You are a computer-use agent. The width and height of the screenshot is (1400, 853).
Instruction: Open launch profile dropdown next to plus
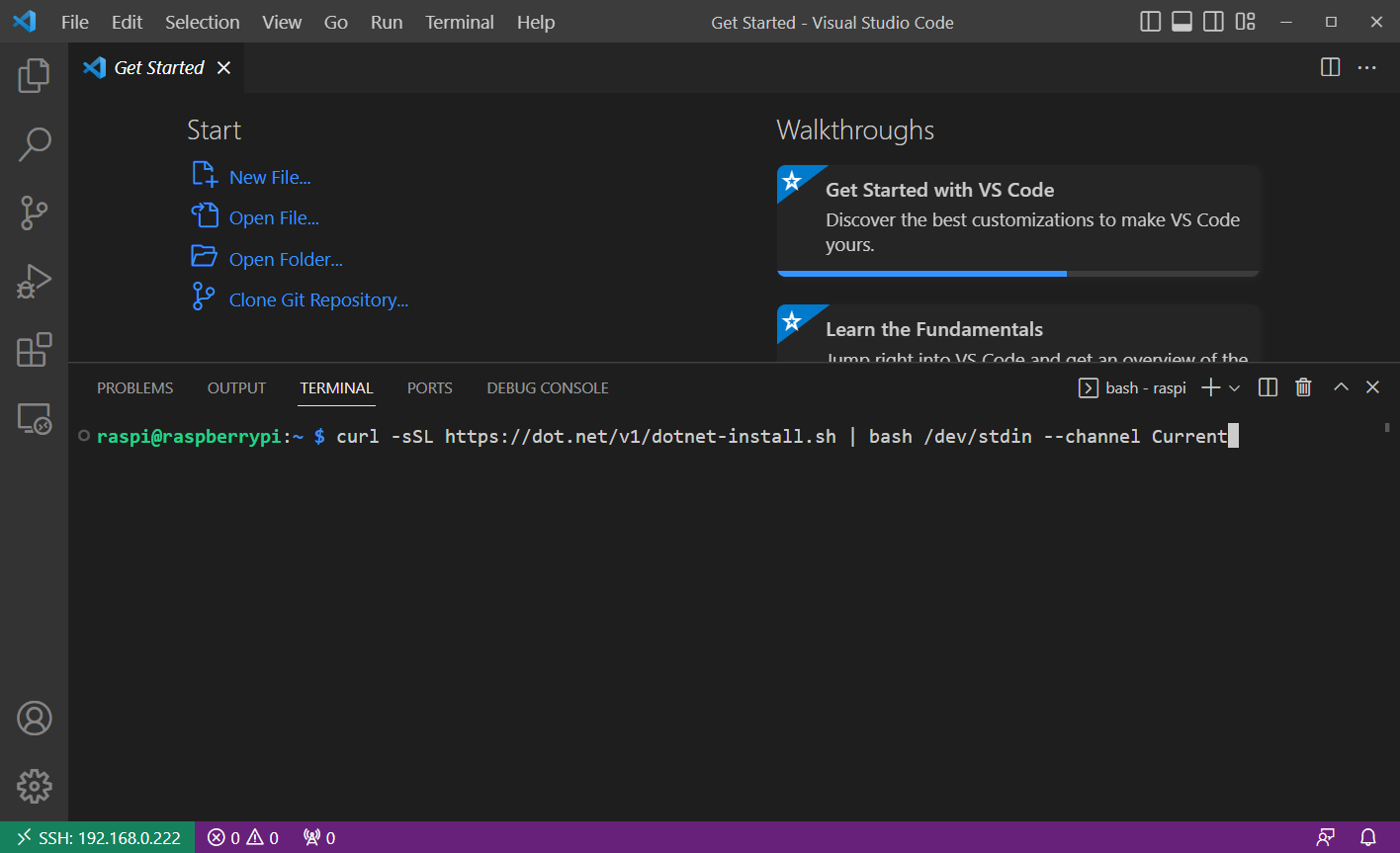(x=1235, y=388)
